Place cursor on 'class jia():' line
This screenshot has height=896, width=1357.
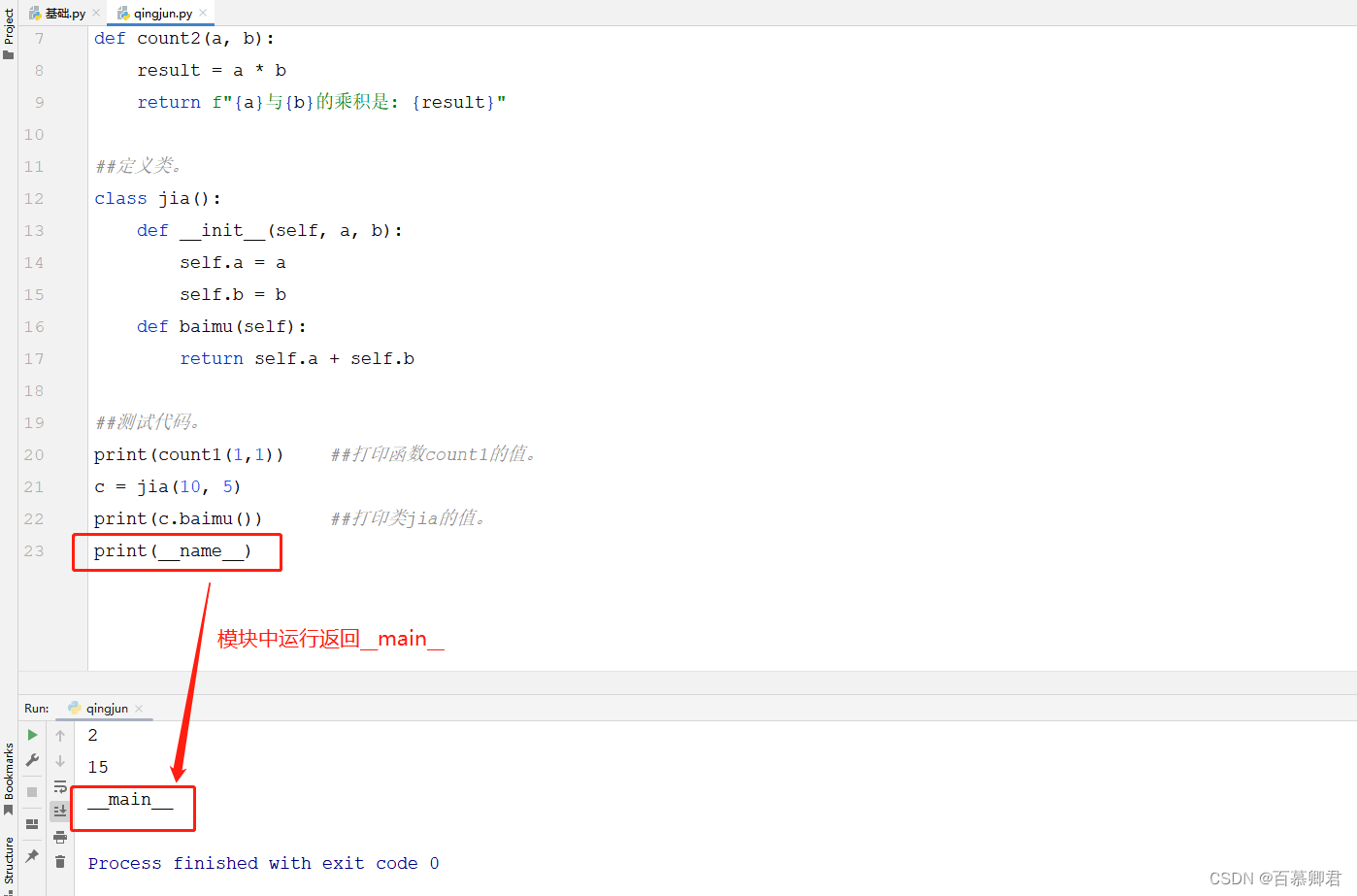pos(157,198)
